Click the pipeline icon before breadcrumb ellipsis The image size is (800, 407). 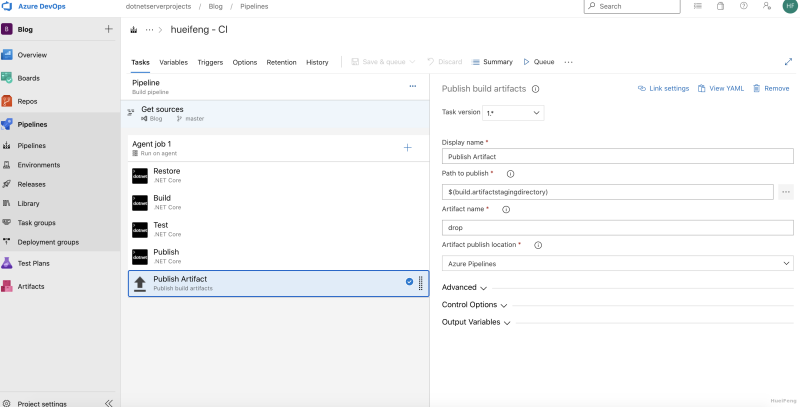click(x=134, y=30)
